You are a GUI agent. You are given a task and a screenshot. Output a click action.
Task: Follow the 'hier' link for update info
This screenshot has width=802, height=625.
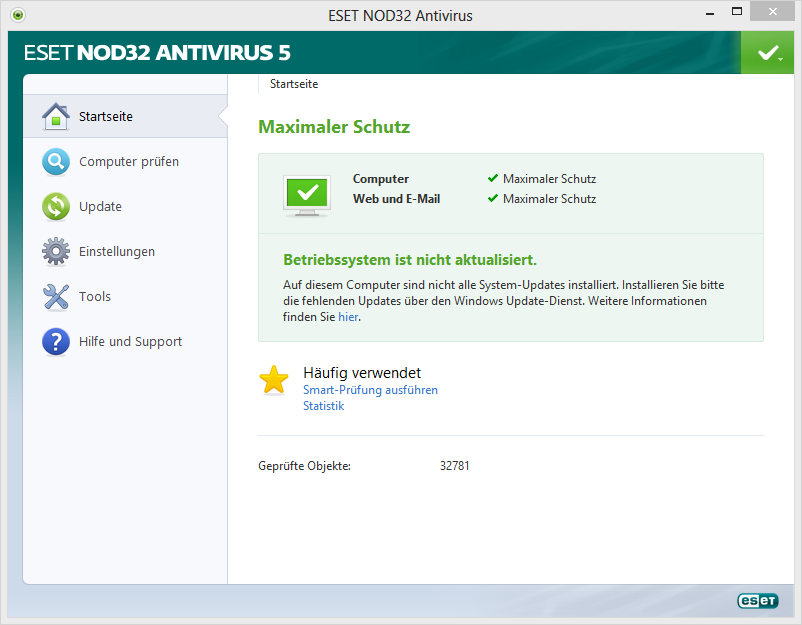pos(347,317)
